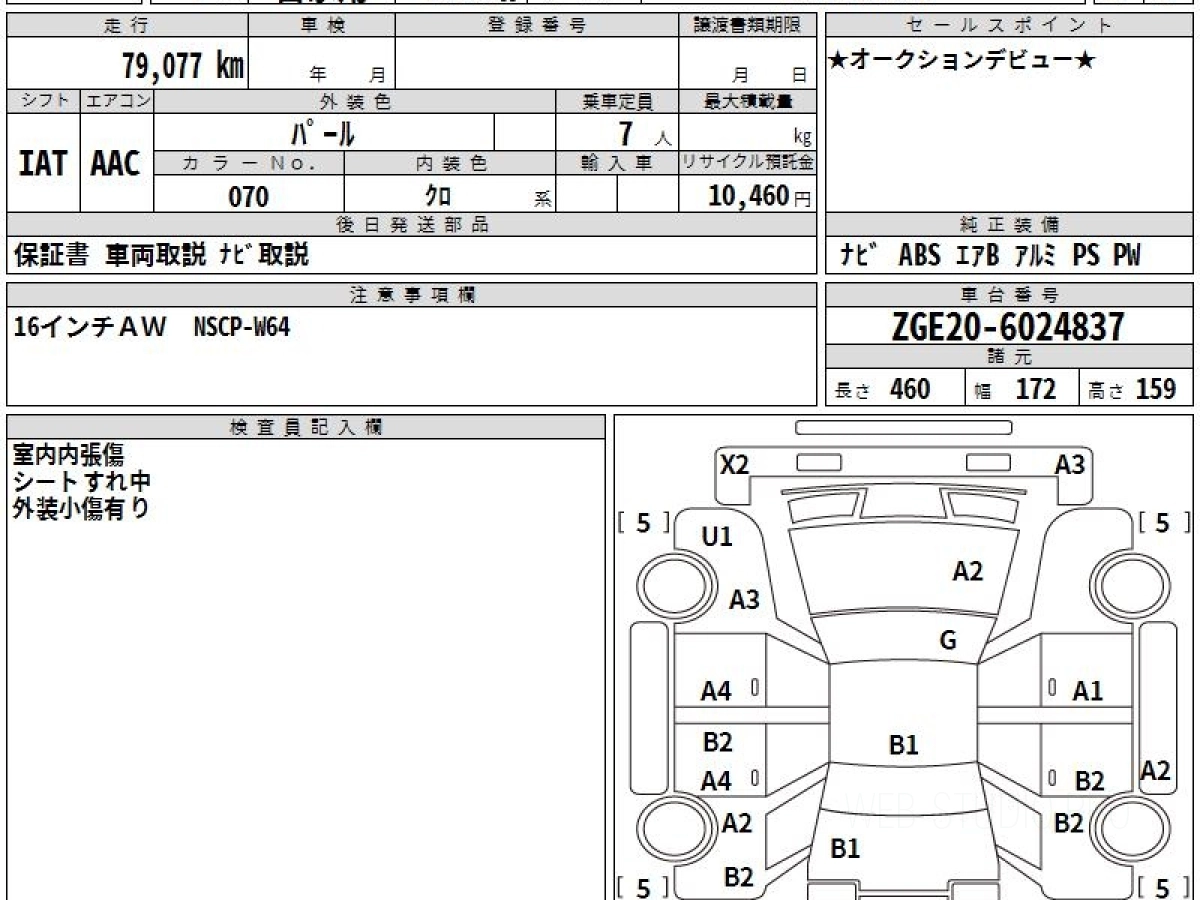
Task: Click the B1 mark on the roof
Action: (903, 744)
